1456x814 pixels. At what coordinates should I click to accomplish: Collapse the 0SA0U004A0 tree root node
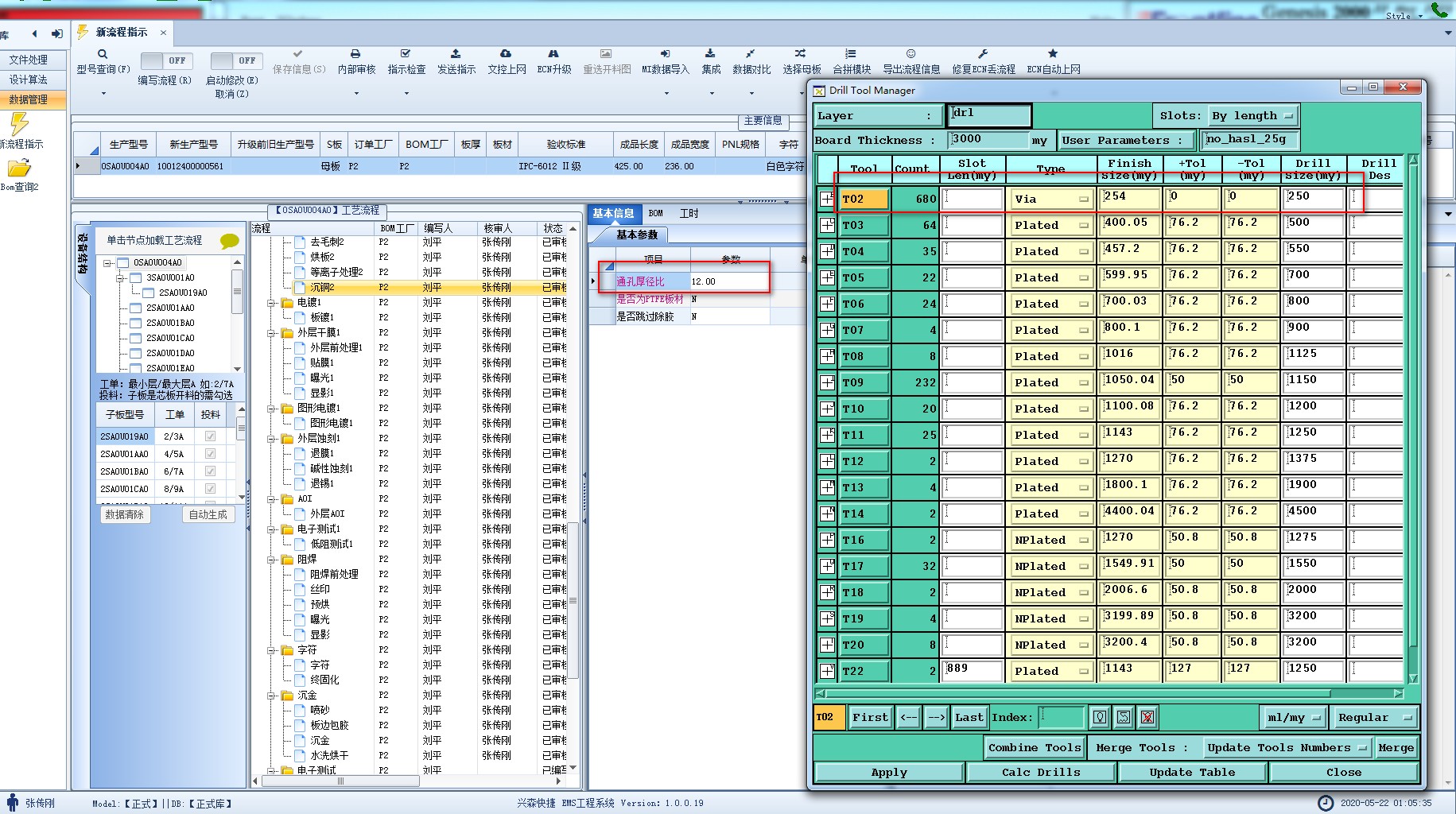[107, 262]
